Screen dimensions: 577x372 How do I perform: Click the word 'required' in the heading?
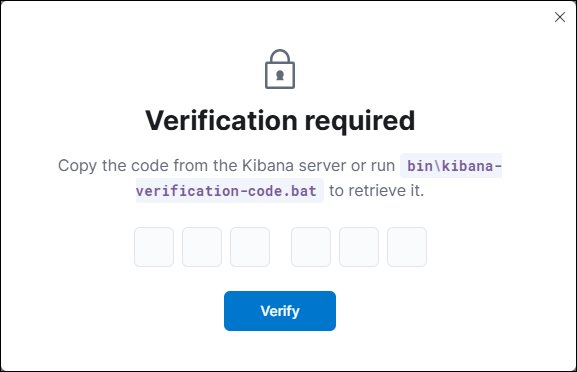(360, 122)
